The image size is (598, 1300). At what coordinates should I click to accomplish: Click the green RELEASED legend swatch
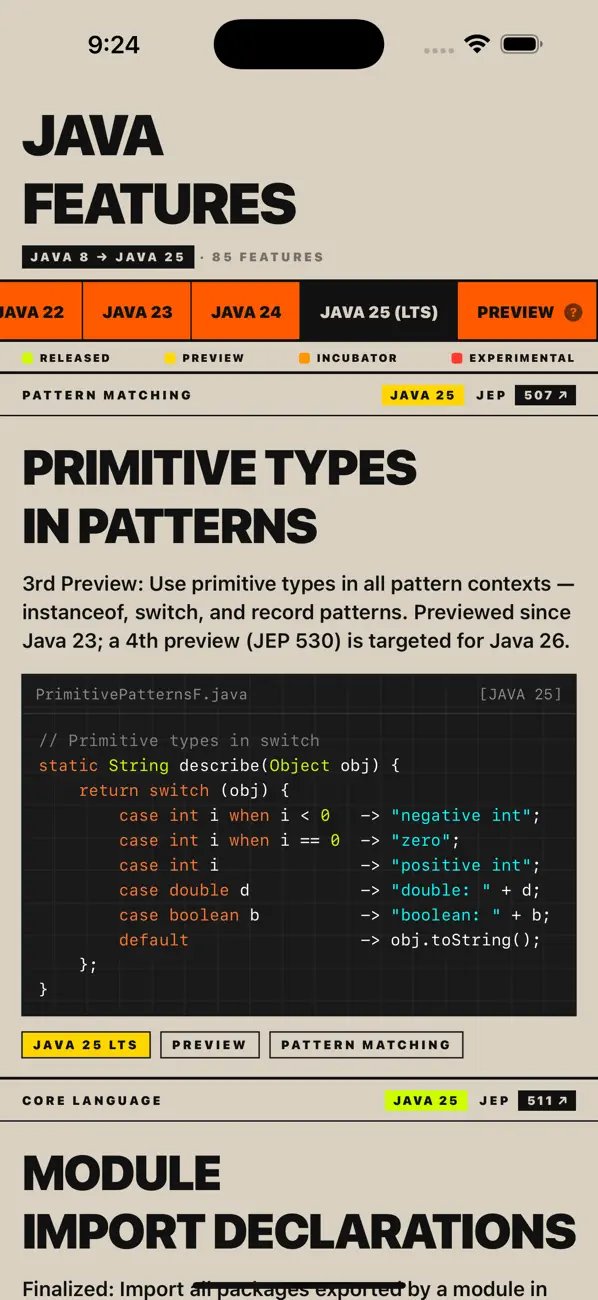pos(28,358)
